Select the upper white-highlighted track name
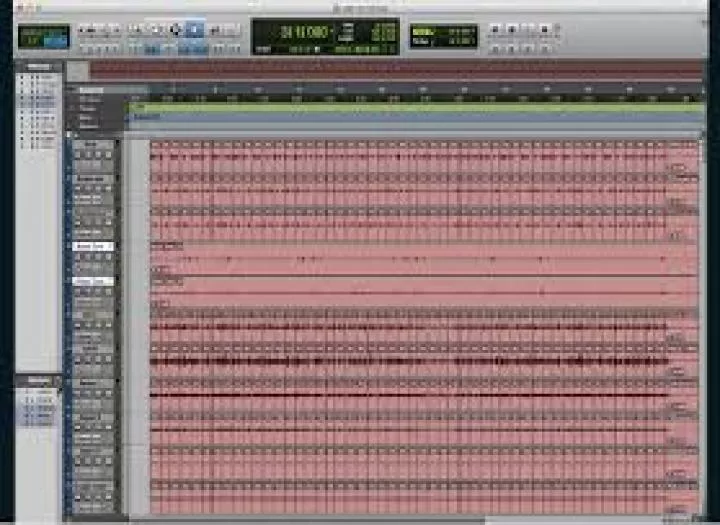The height and width of the screenshot is (525, 720). pyautogui.click(x=93, y=247)
